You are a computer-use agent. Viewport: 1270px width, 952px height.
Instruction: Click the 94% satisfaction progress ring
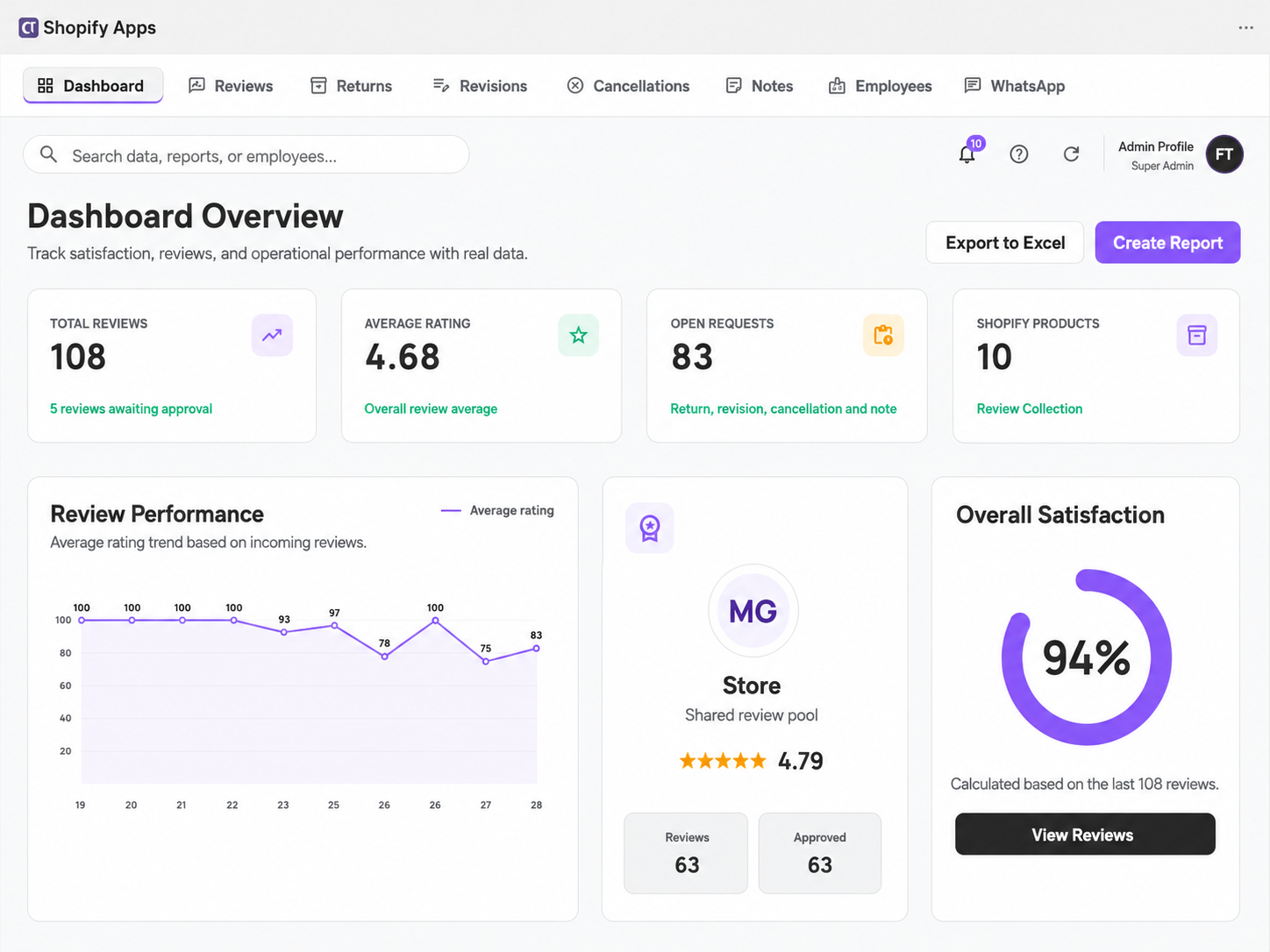1087,657
